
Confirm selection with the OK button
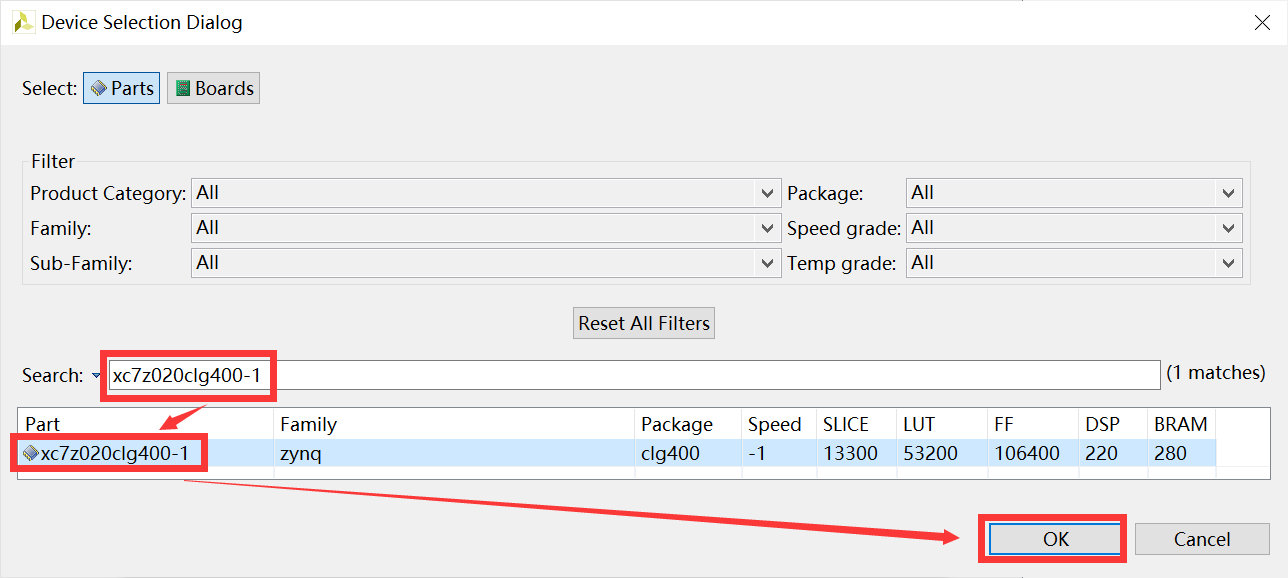pyautogui.click(x=1056, y=539)
